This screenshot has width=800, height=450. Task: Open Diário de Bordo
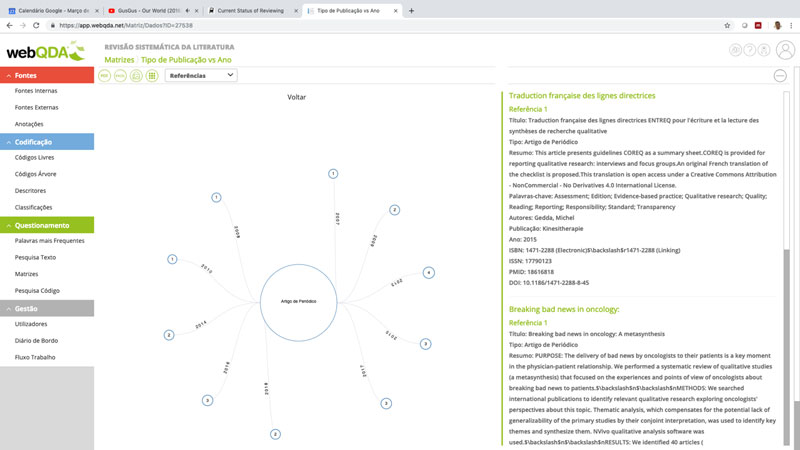[36, 341]
